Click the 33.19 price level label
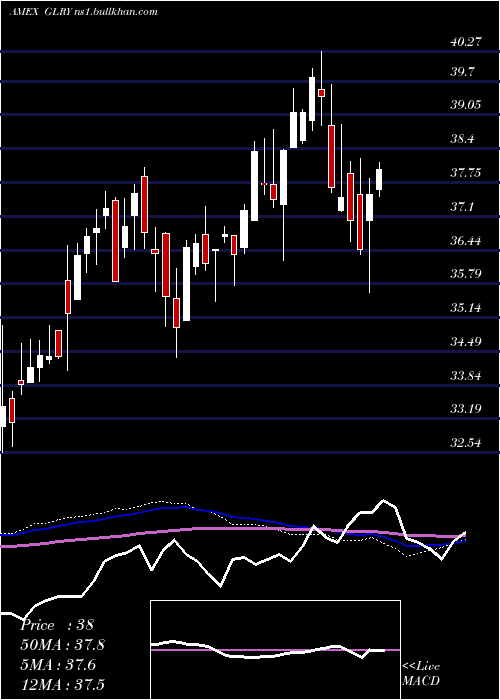This screenshot has width=500, height=700. coord(467,408)
